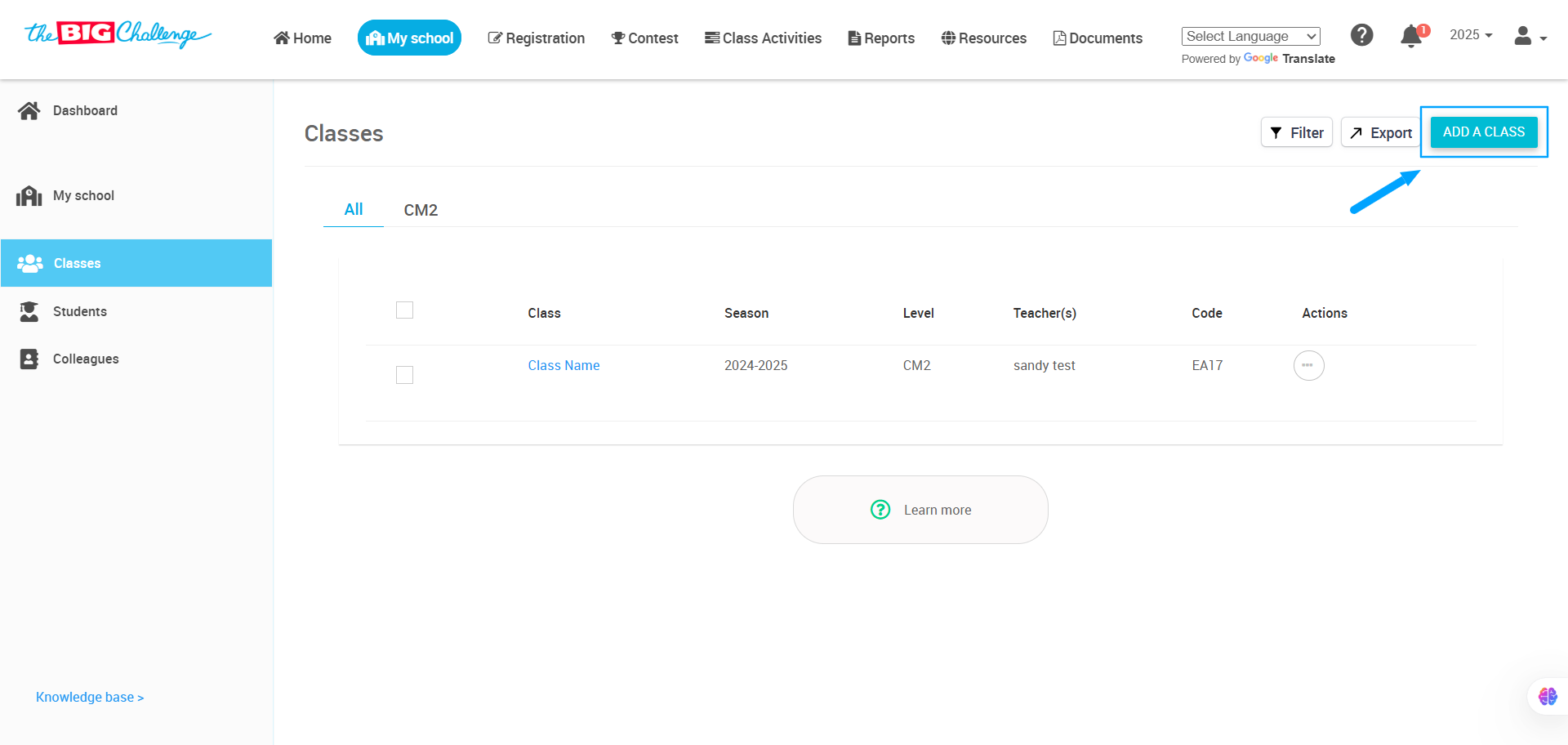This screenshot has height=745, width=1568.
Task: Click the Code column header
Action: pyautogui.click(x=1207, y=313)
